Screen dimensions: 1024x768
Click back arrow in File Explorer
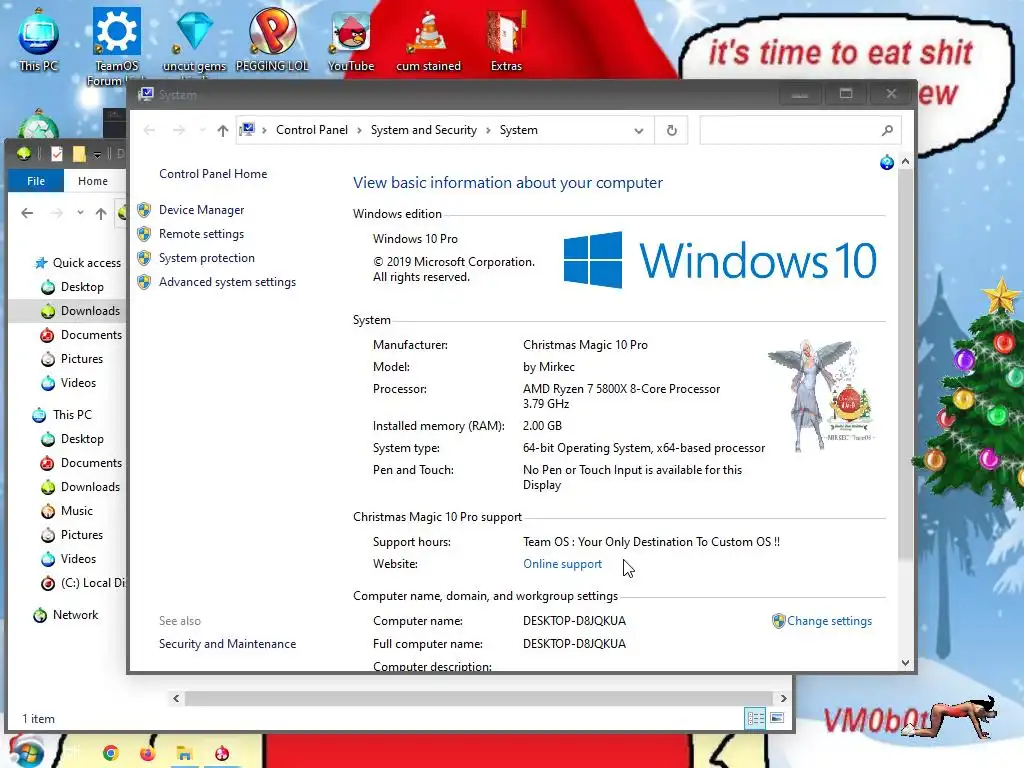27,213
